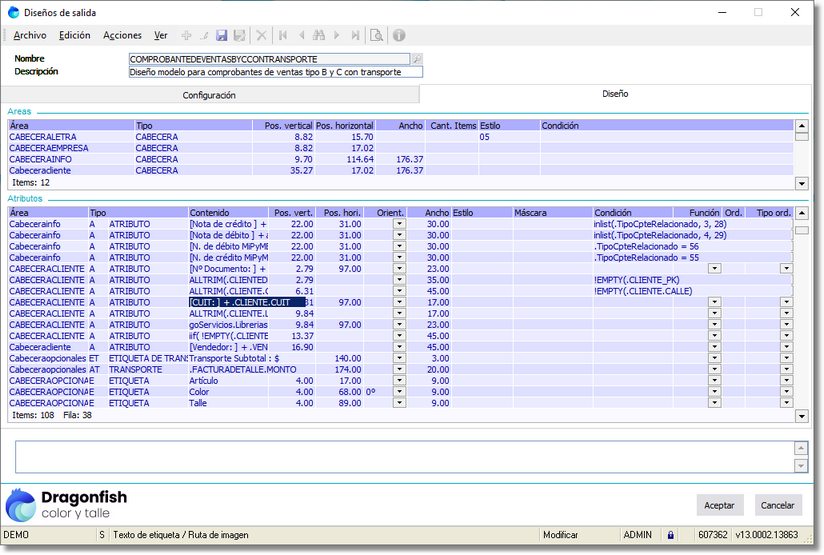The image size is (824, 555).
Task: Open Orient. dropdown in CUIT row
Action: 399,302
